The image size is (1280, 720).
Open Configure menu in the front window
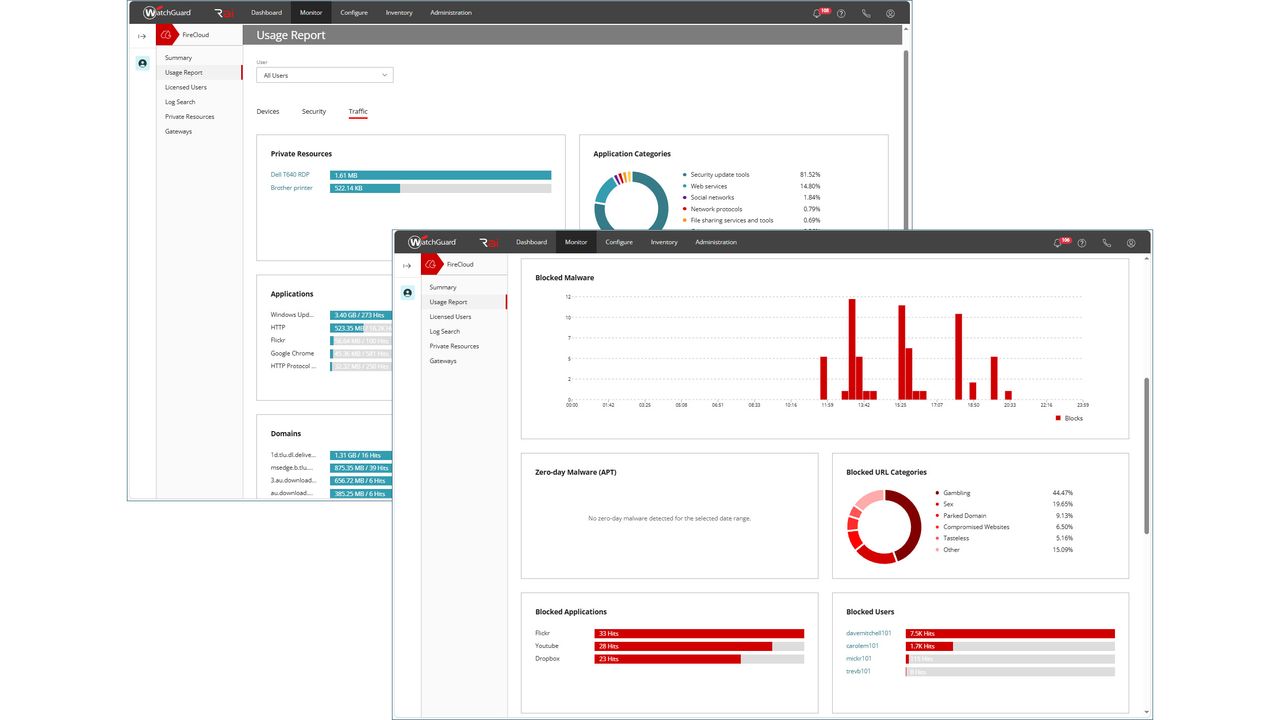click(x=619, y=242)
